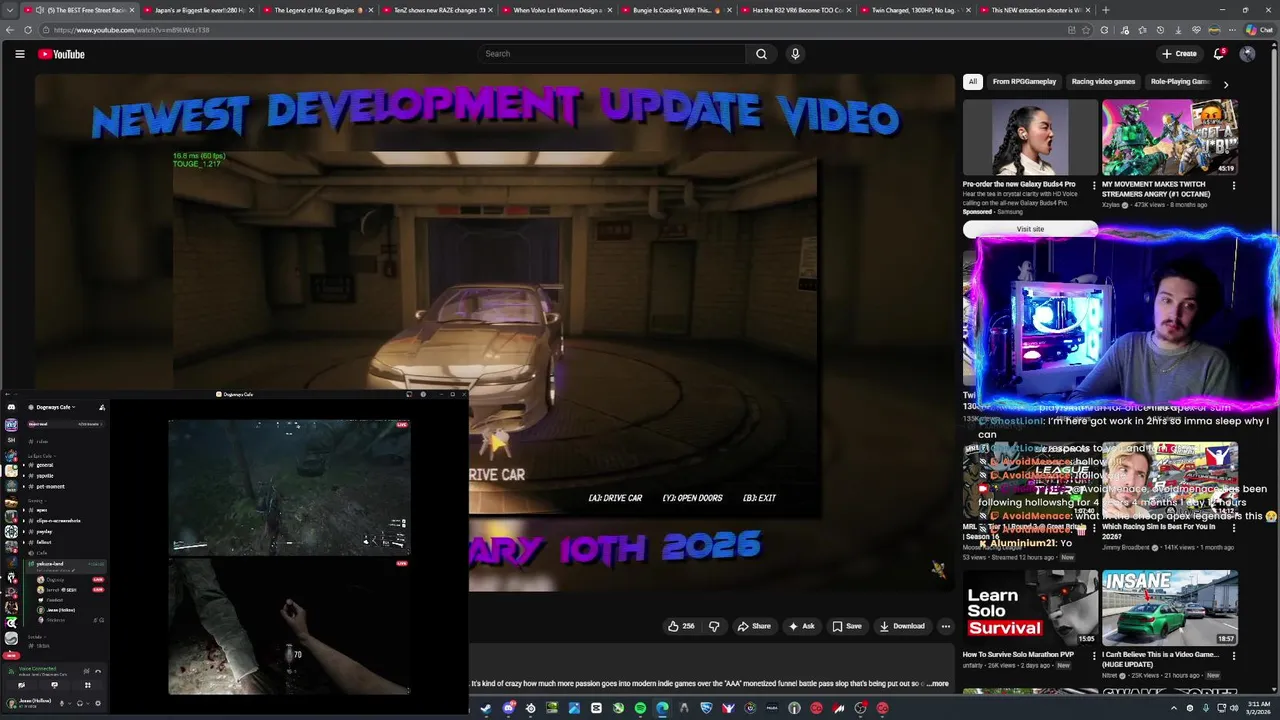
Task: Open Steam from the Windows taskbar
Action: [486, 708]
